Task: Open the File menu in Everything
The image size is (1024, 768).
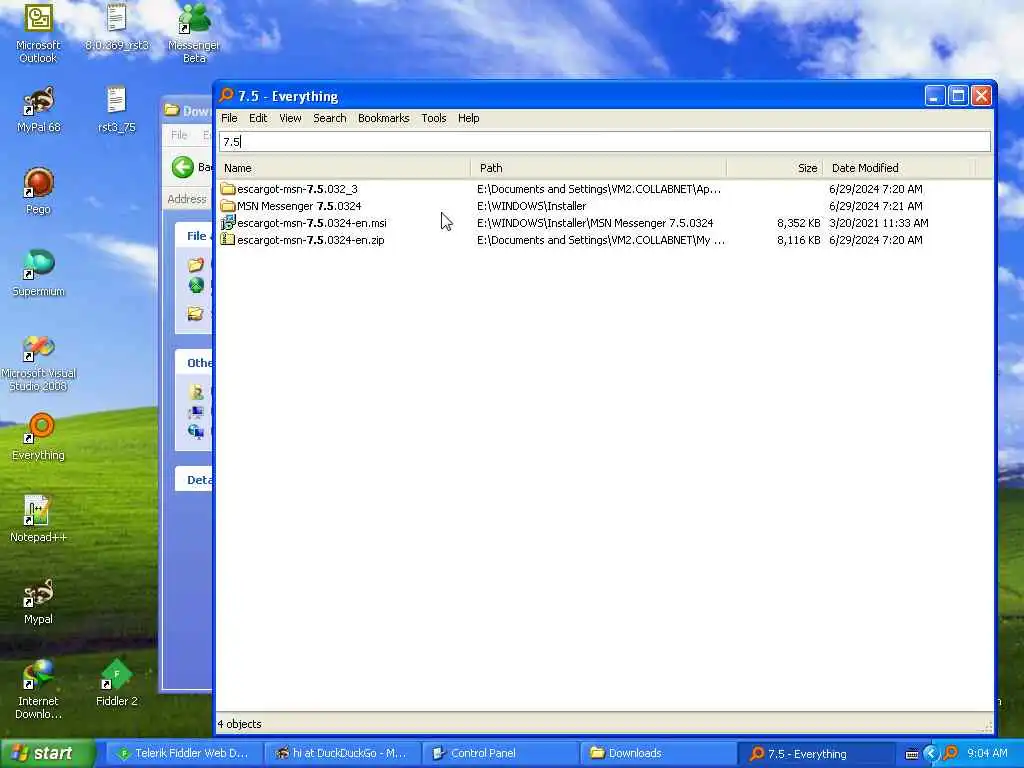Action: click(229, 118)
